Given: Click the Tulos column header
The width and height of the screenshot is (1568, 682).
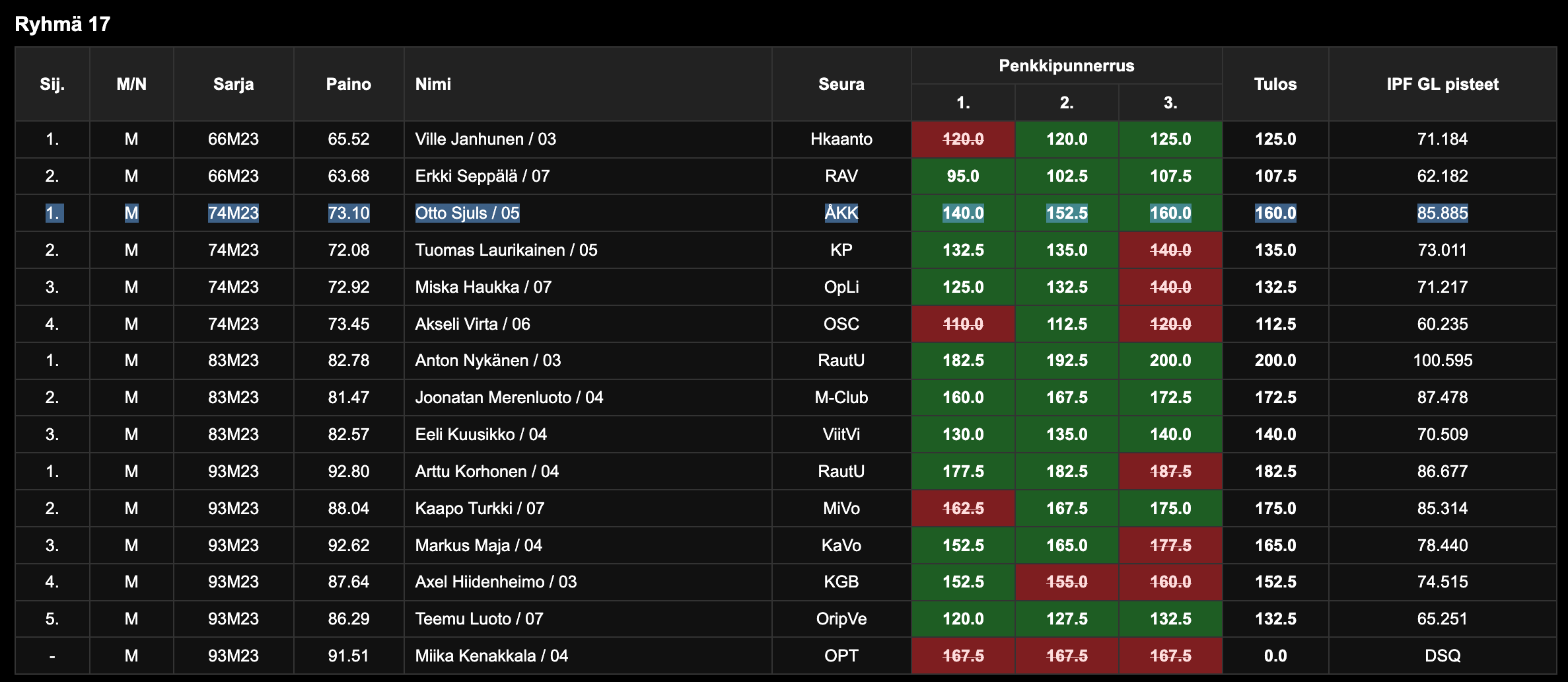Looking at the screenshot, I should pyautogui.click(x=1275, y=84).
